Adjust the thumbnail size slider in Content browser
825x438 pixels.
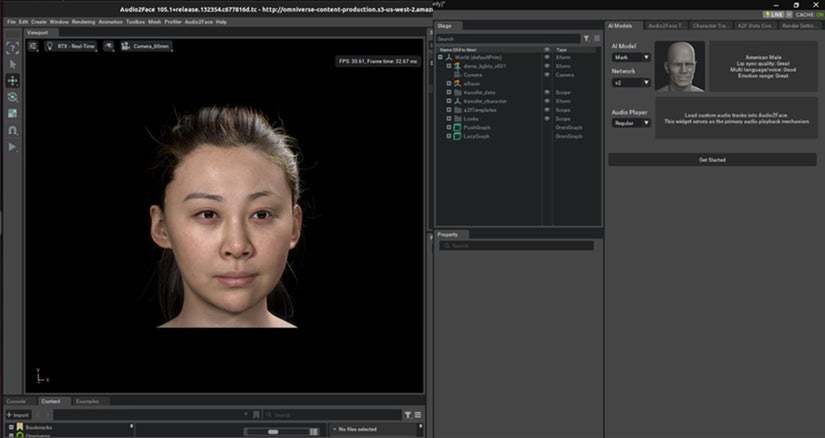click(273, 431)
